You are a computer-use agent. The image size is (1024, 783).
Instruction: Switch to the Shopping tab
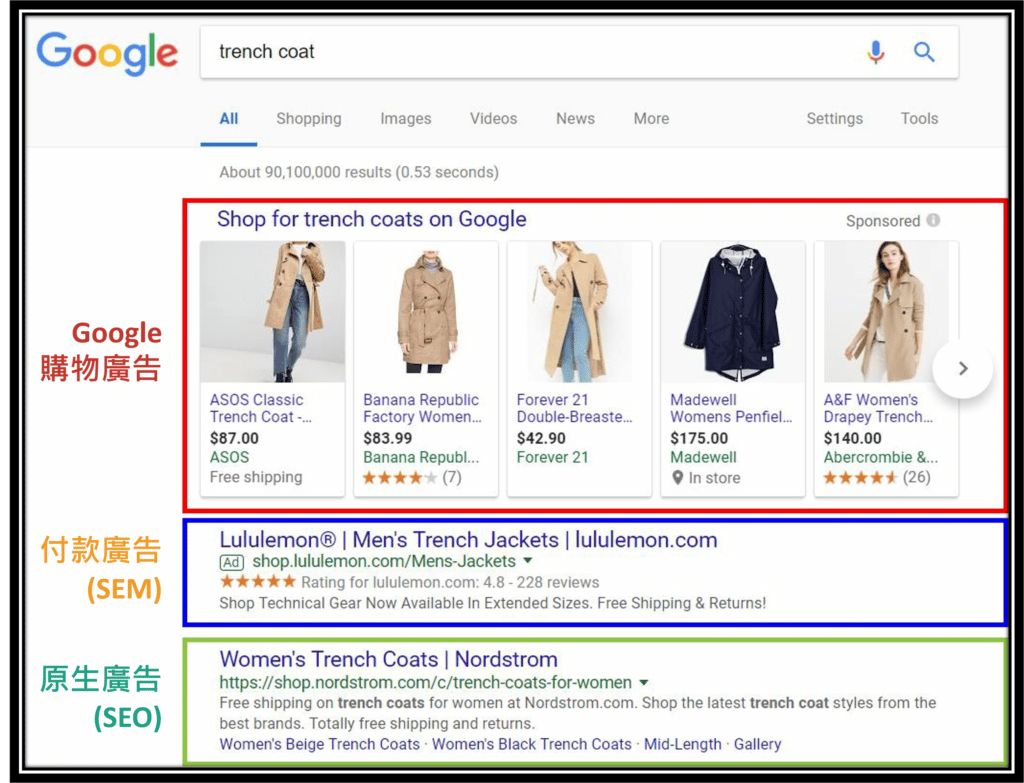coord(309,119)
